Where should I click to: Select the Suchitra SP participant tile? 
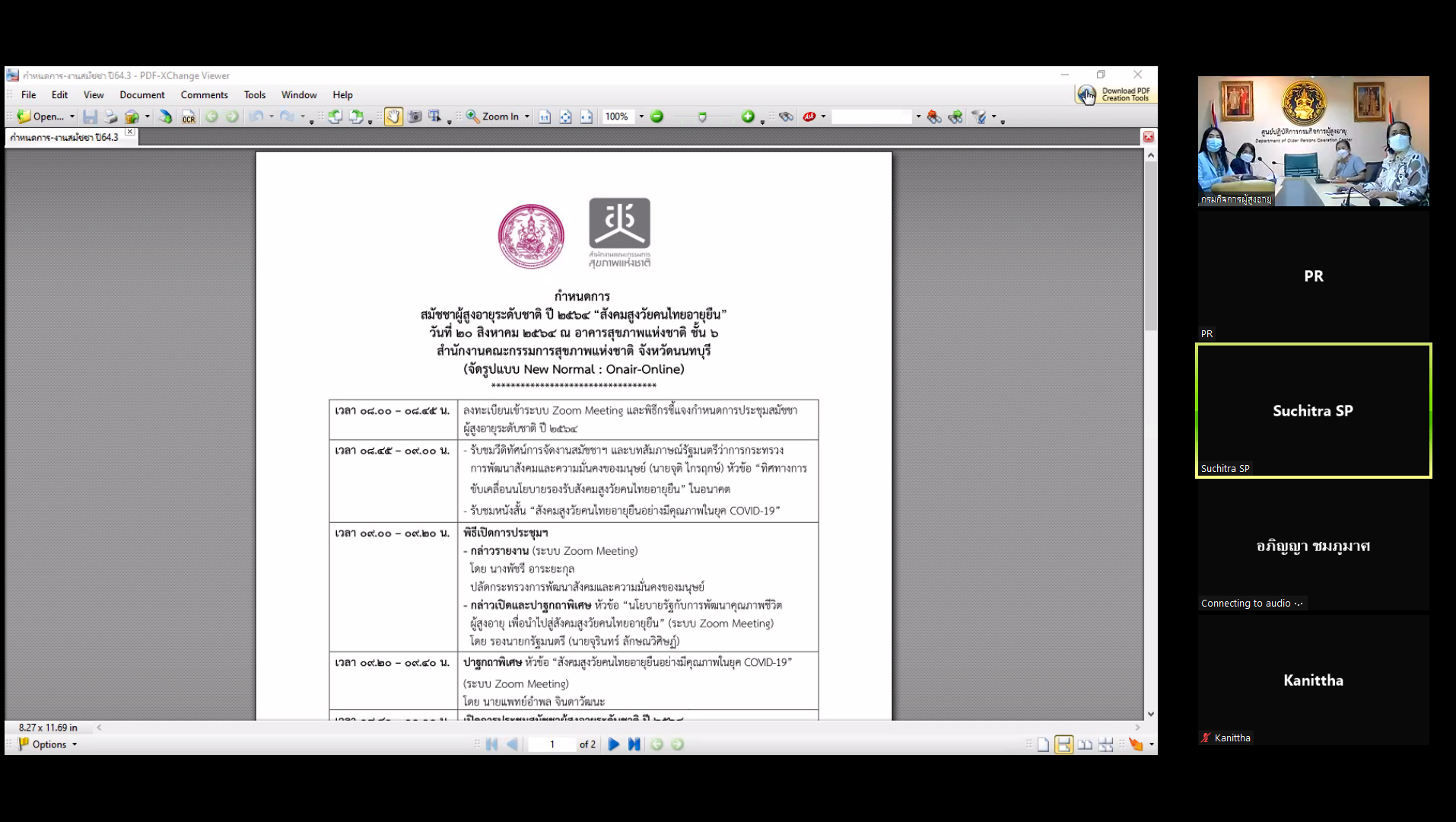point(1313,411)
